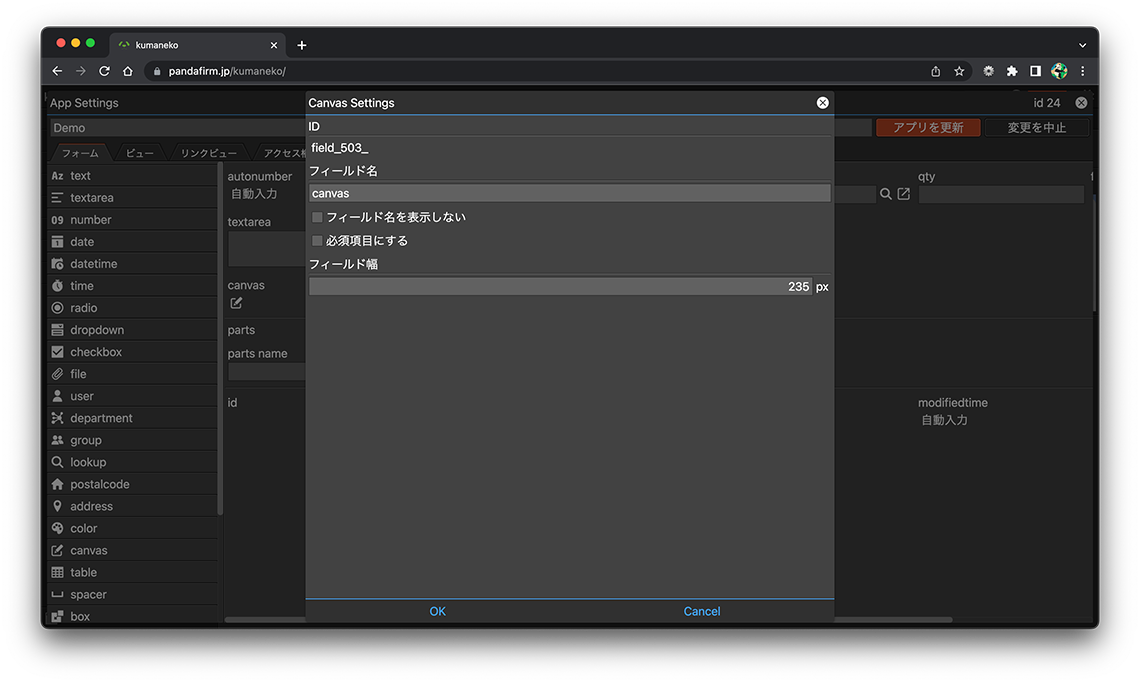The height and width of the screenshot is (683, 1140).
Task: Enable フィールド名を表示しない checkbox
Action: (x=317, y=217)
